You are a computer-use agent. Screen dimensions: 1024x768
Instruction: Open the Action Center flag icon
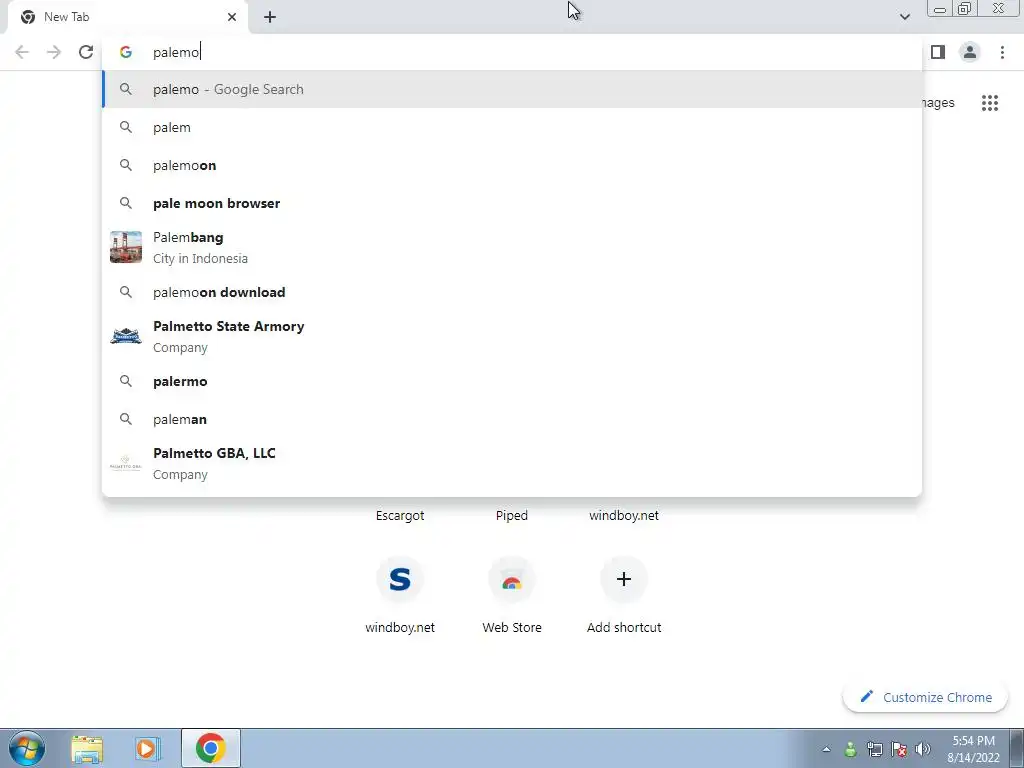coord(899,749)
